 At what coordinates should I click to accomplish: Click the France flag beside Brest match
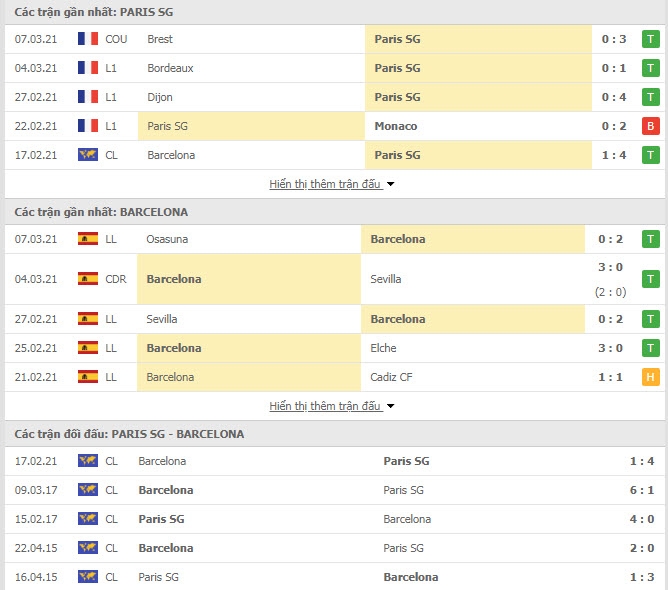click(x=88, y=39)
